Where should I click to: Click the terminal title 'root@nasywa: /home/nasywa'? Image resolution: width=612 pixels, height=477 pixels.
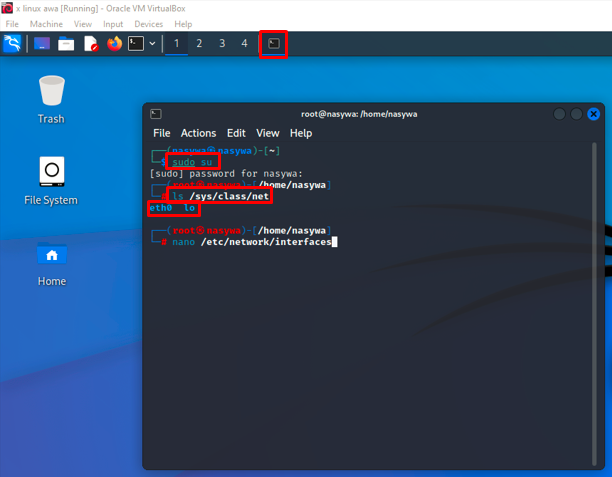point(359,114)
